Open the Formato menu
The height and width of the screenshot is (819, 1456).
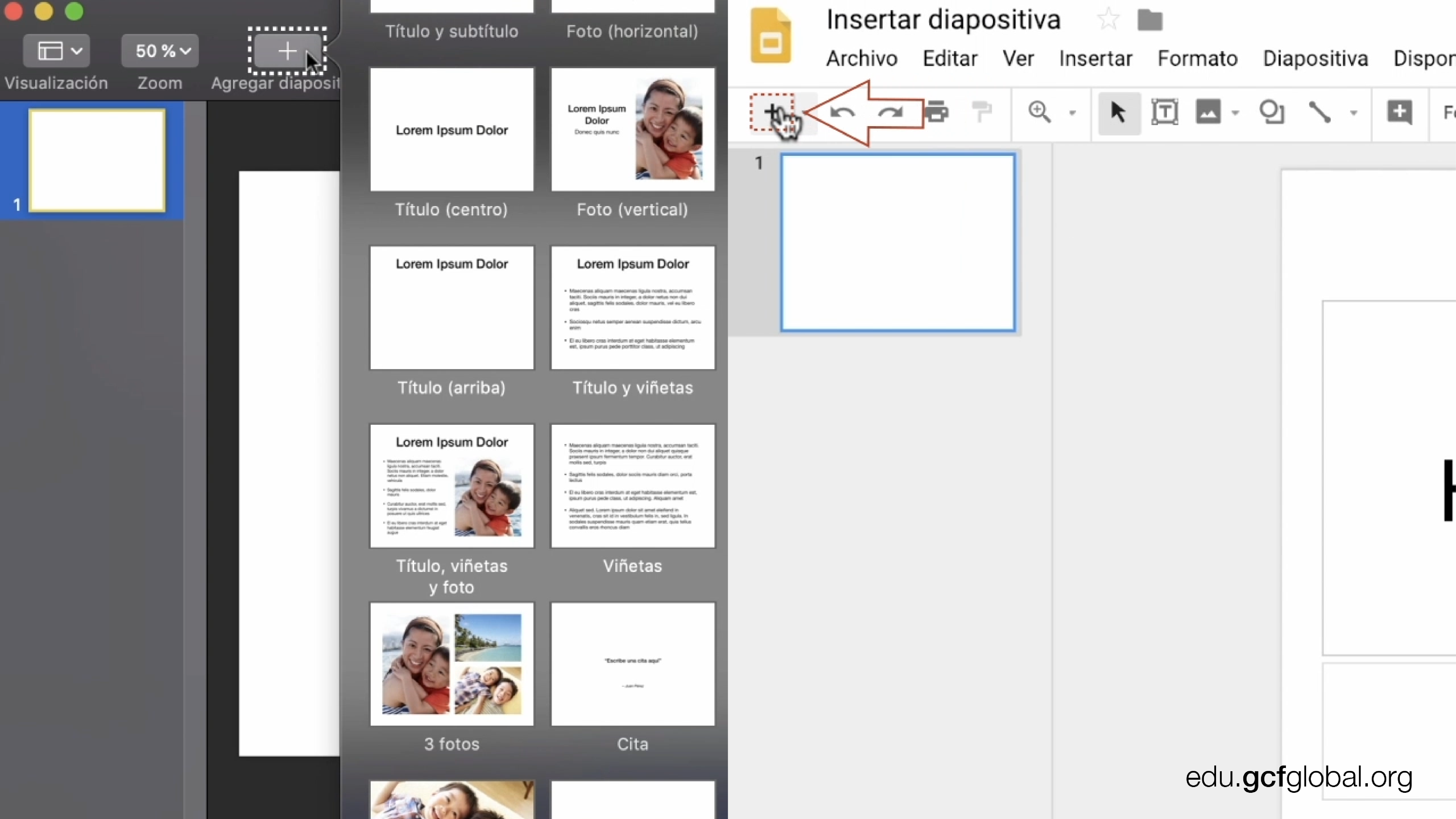(1197, 59)
